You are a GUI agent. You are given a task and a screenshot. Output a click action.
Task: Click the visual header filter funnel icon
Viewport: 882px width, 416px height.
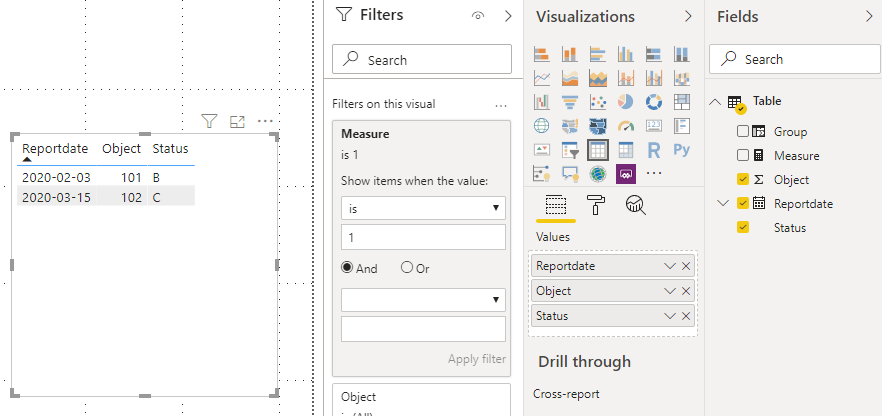coord(209,121)
